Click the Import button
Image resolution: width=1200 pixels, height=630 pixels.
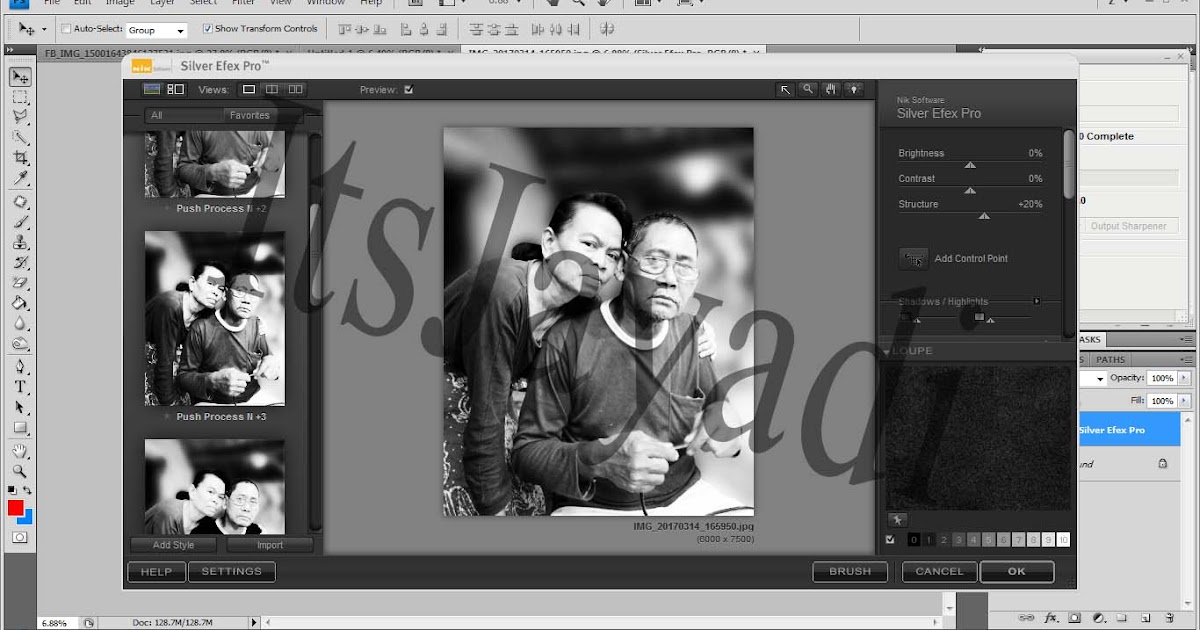pos(270,545)
